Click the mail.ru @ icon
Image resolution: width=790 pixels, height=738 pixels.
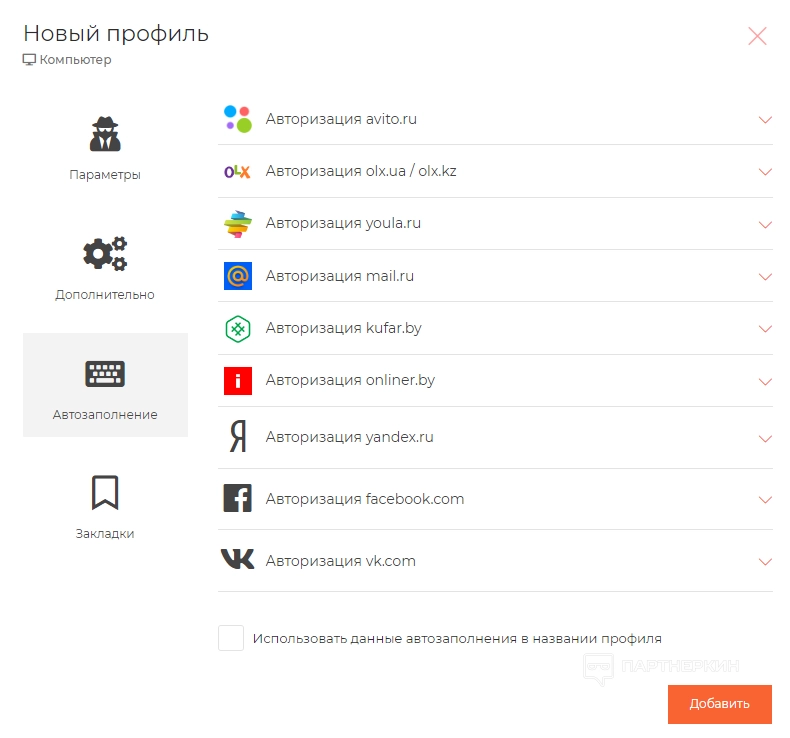237,276
